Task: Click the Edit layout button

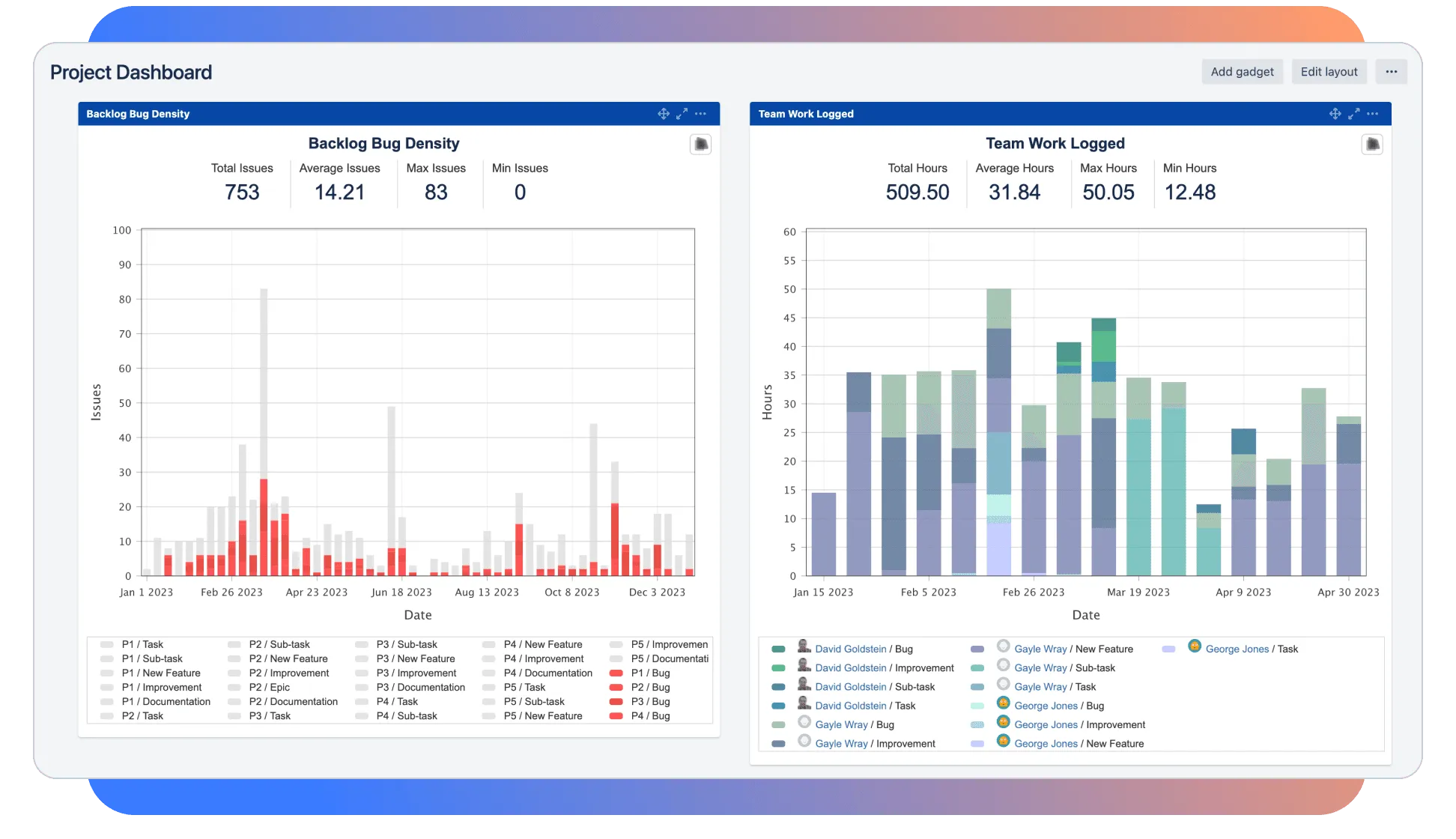Action: coord(1329,72)
